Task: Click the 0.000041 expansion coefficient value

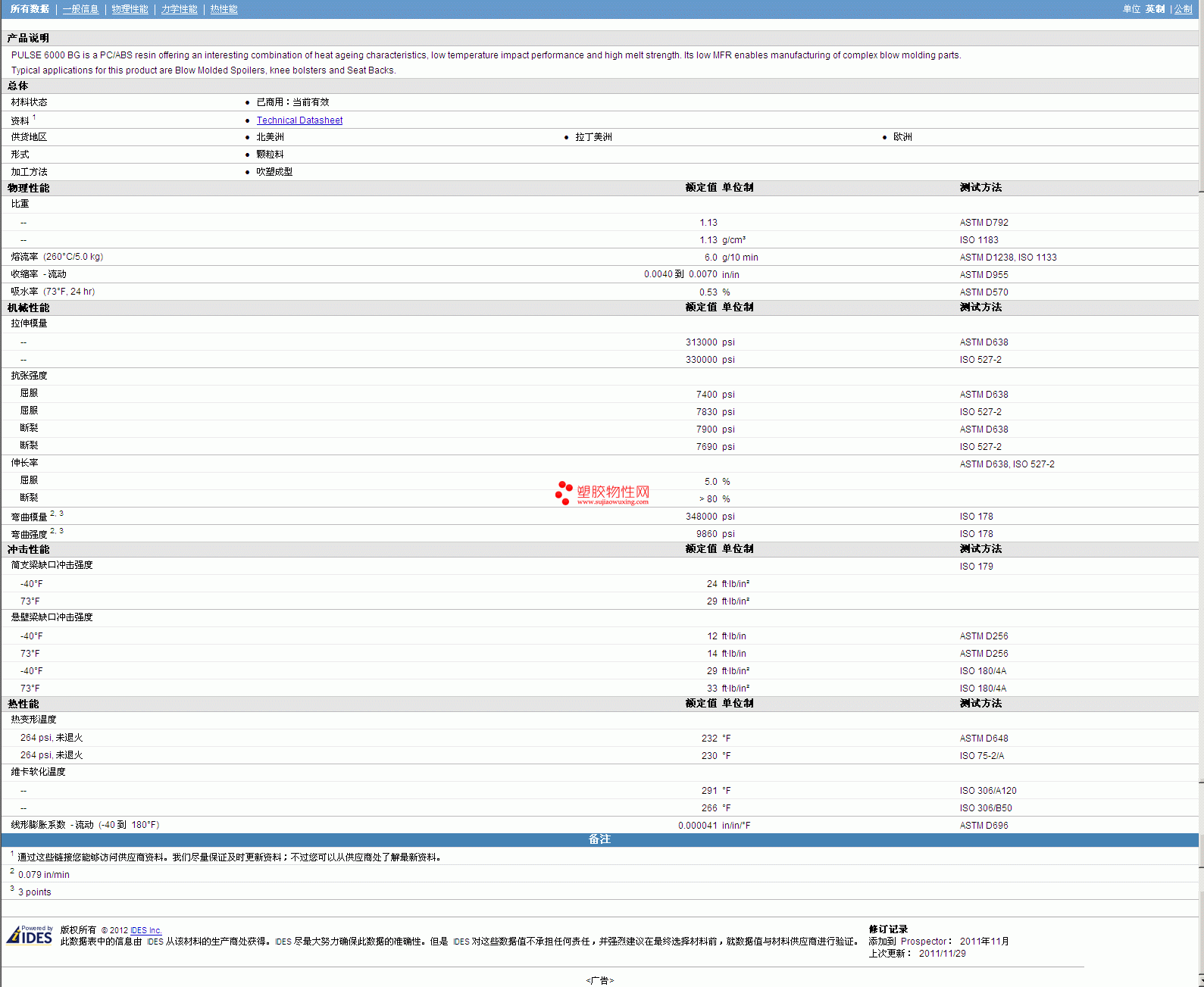Action: tap(697, 826)
